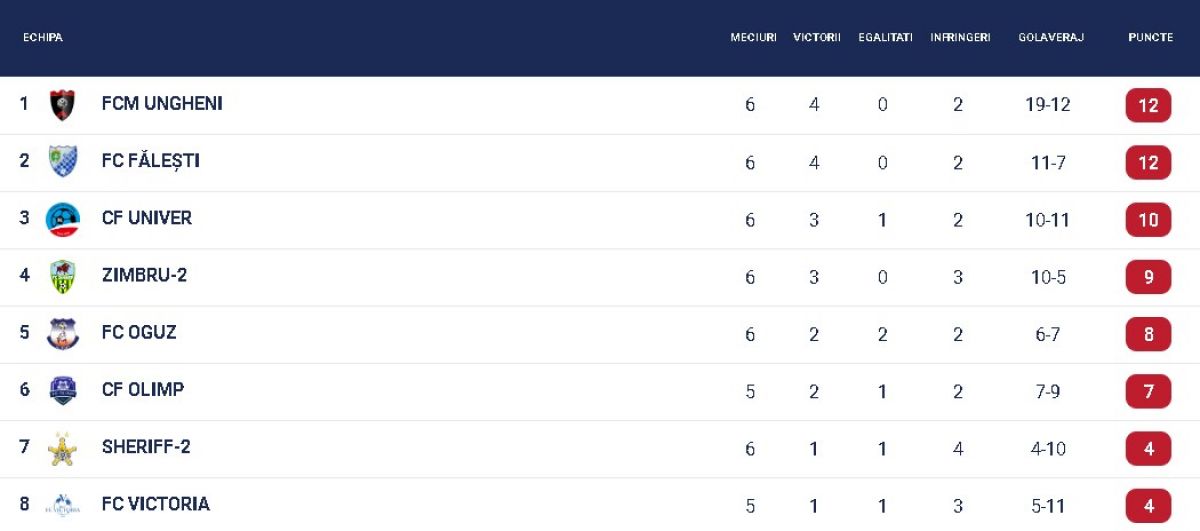Go to the ZIMBRU-2 team name
Screen dimensions: 1200x531
[144, 276]
